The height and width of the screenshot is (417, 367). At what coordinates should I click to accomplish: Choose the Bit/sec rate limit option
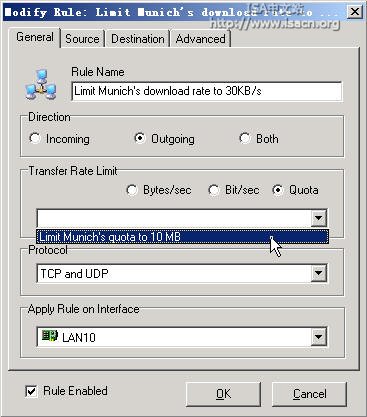point(213,190)
